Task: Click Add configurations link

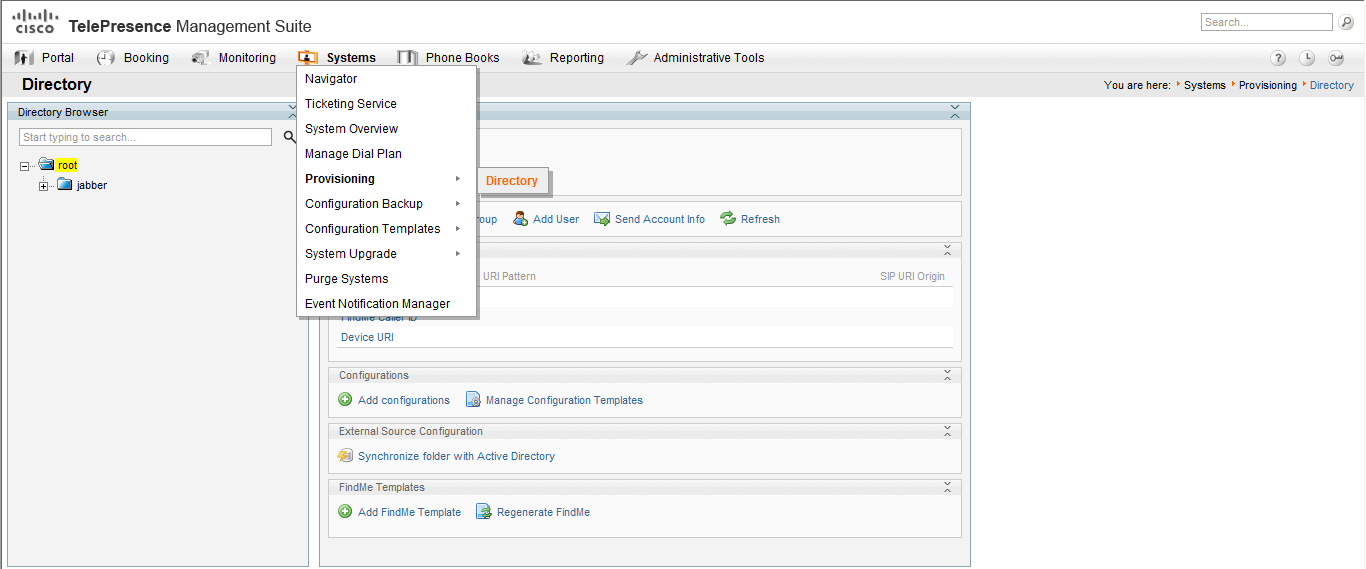Action: (x=404, y=400)
